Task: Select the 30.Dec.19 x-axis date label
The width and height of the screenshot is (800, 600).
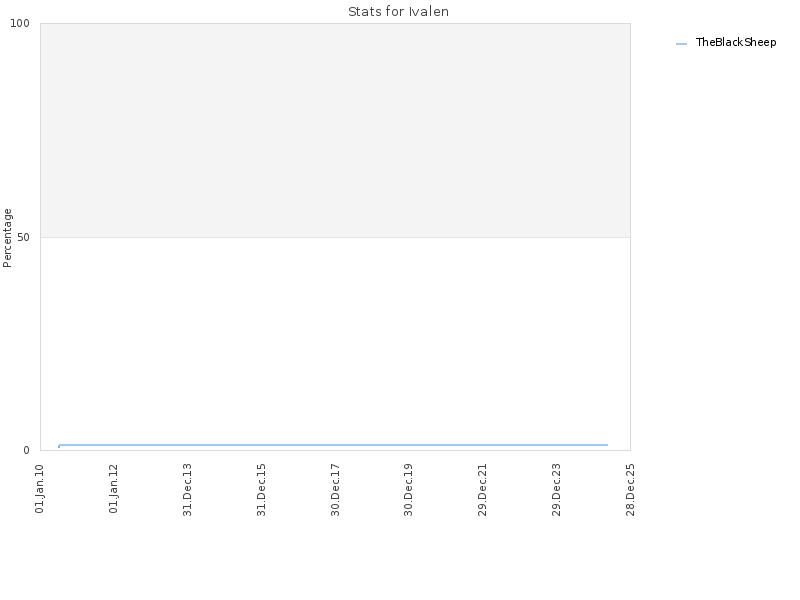Action: [x=408, y=489]
